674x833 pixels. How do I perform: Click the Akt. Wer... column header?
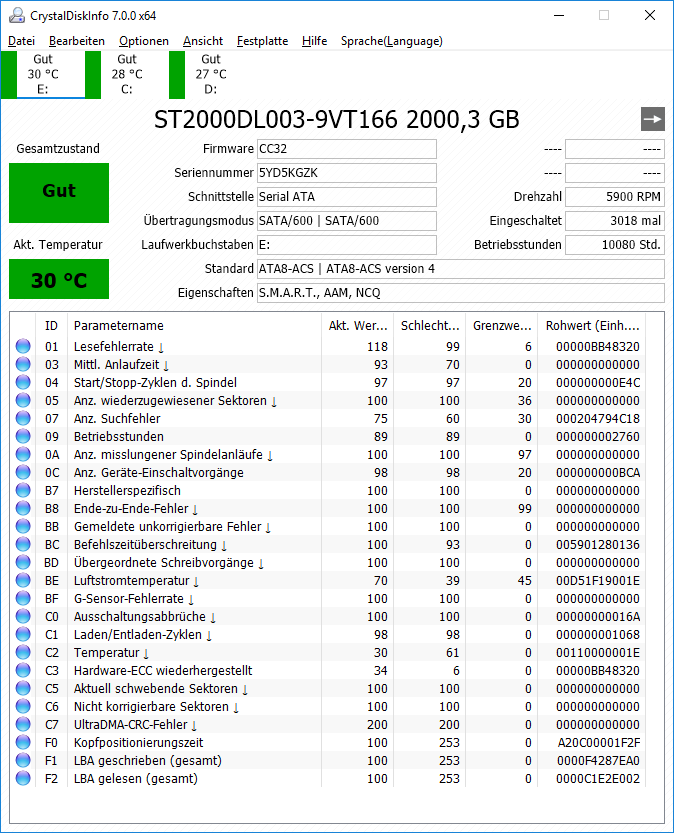click(357, 326)
